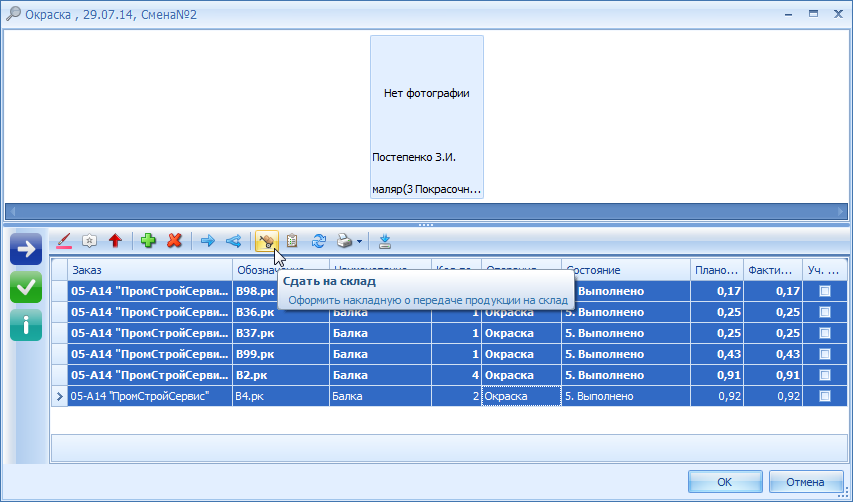Toggle checkbox in the B37.рк row
This screenshot has width=853, height=502.
click(825, 333)
